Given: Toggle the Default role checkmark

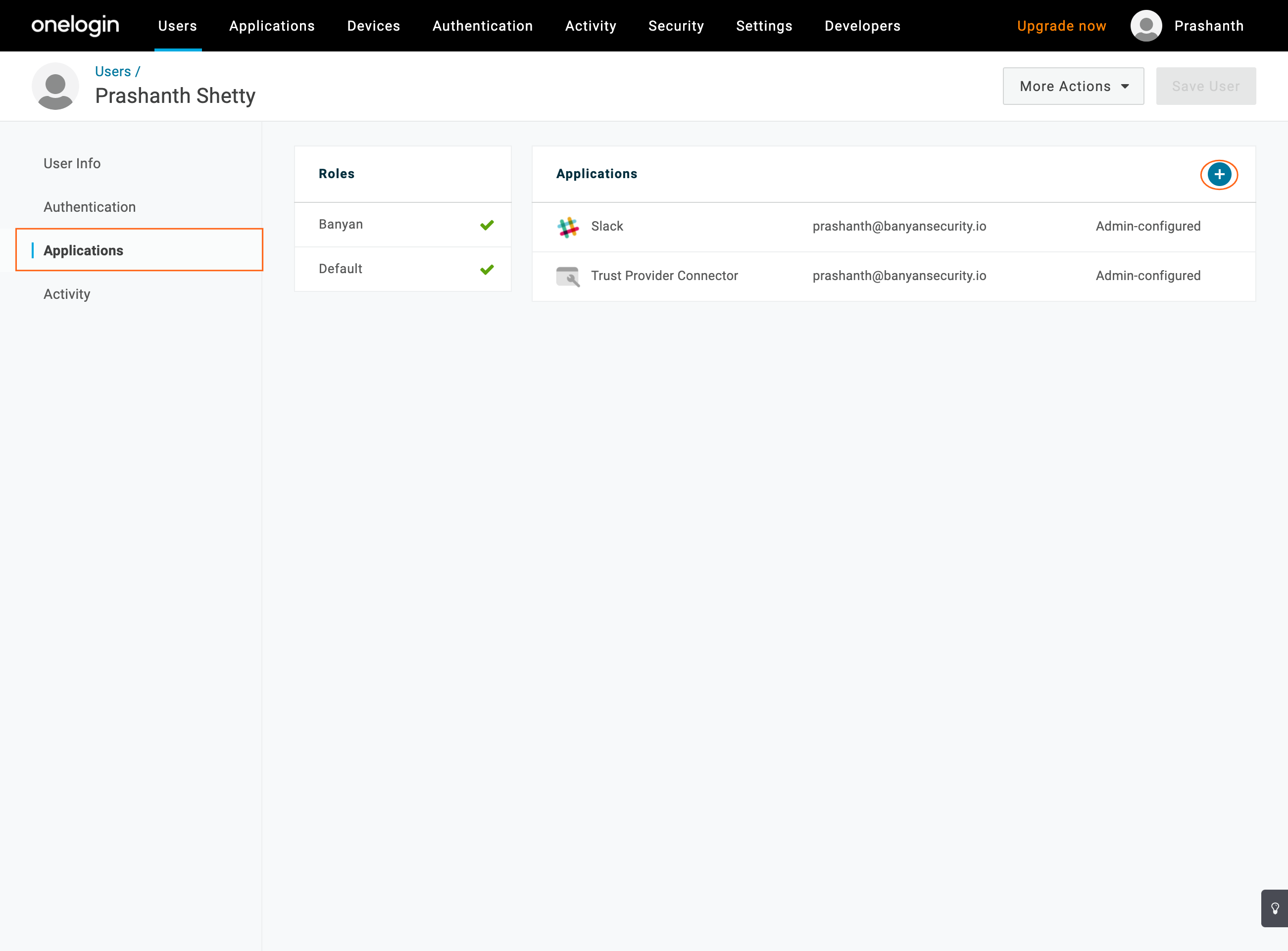Looking at the screenshot, I should point(487,269).
